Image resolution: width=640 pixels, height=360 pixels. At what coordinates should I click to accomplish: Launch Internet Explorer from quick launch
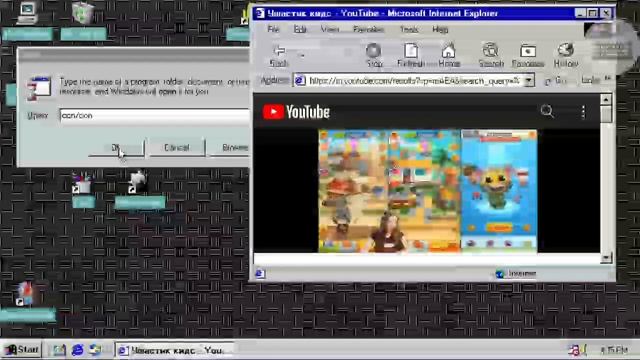coord(78,350)
